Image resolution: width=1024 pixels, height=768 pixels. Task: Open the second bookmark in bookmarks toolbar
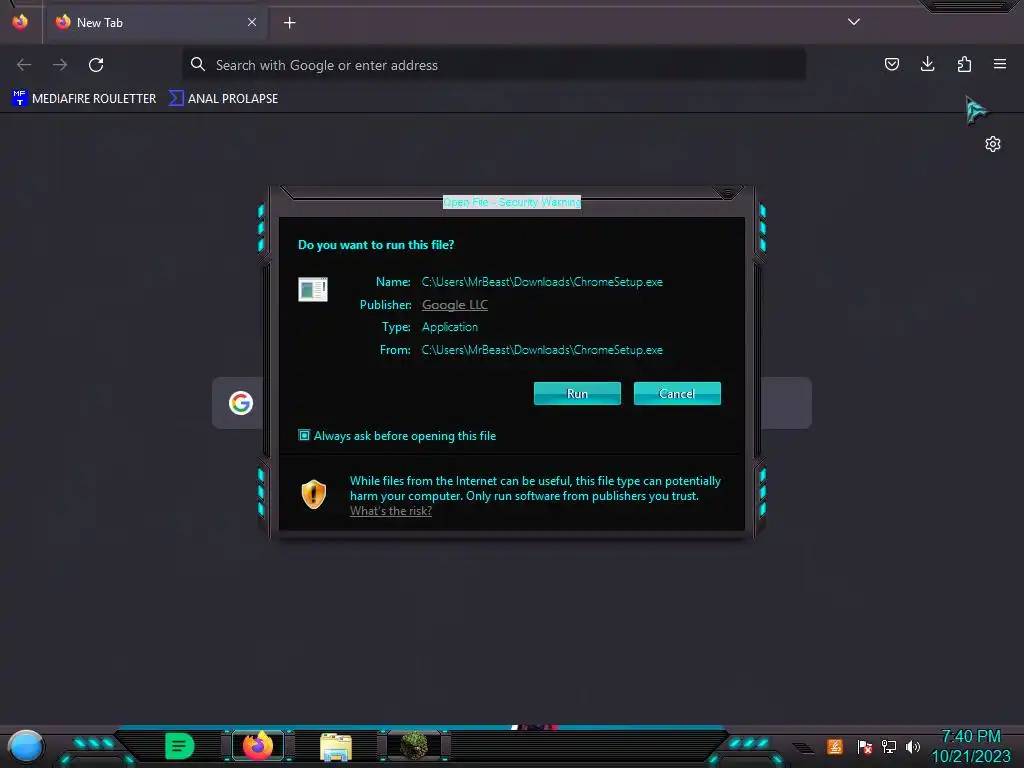coord(223,99)
